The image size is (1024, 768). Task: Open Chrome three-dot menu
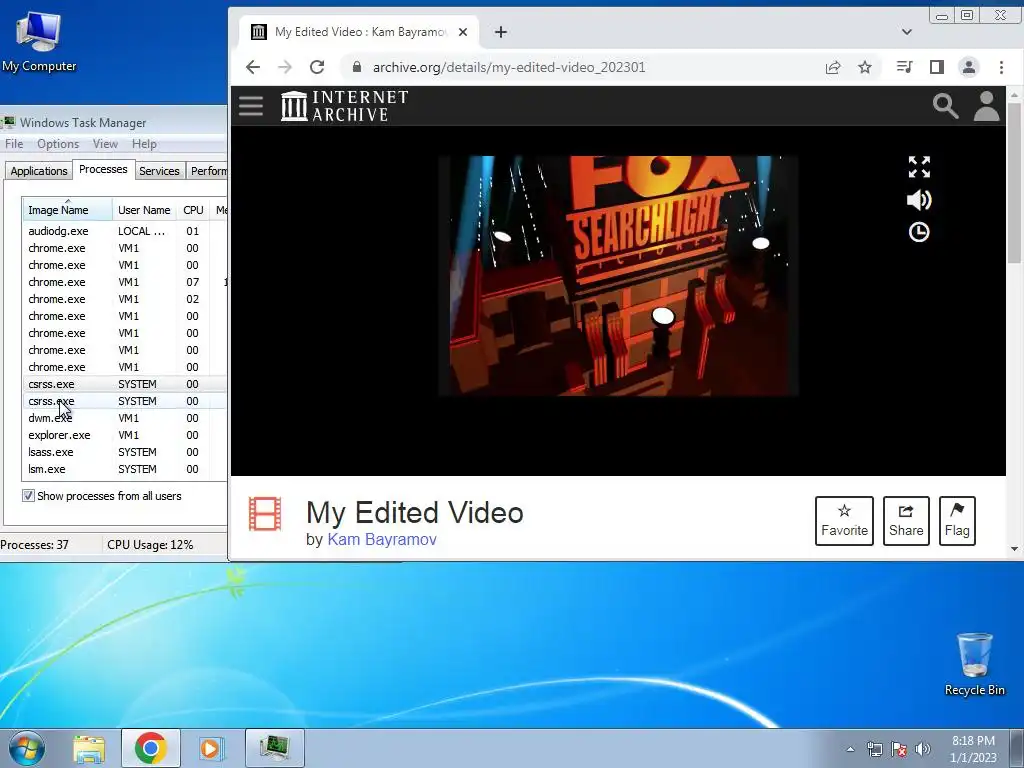[1001, 67]
